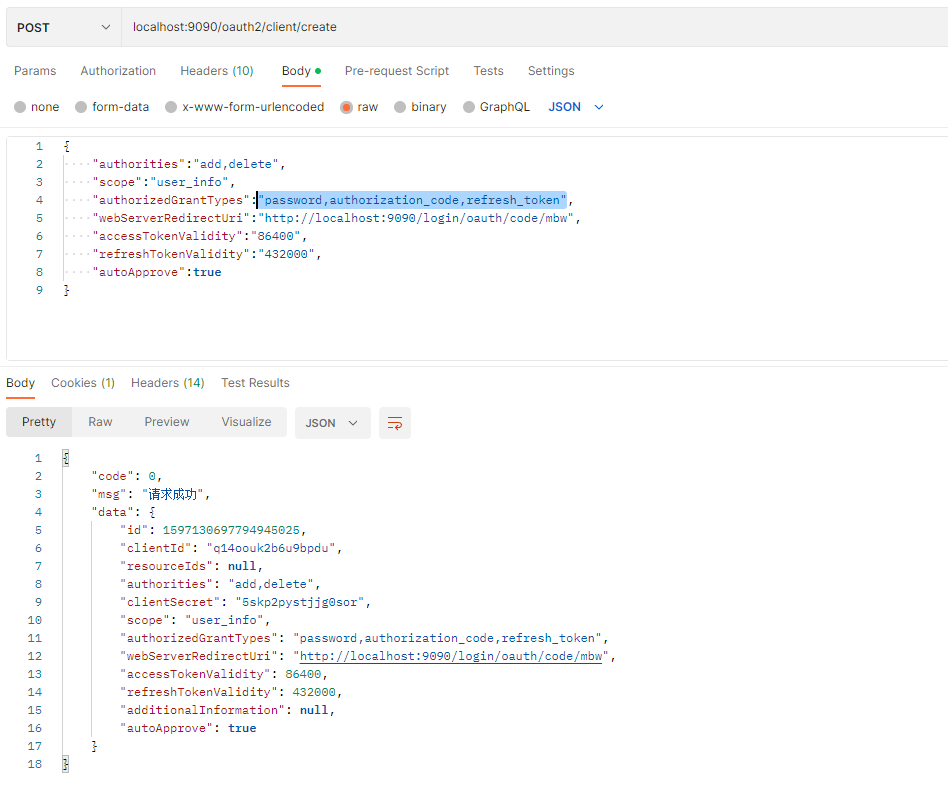Expand the request body JSON format dropdown
Image resolution: width=948 pixels, height=802 pixels.
point(576,107)
